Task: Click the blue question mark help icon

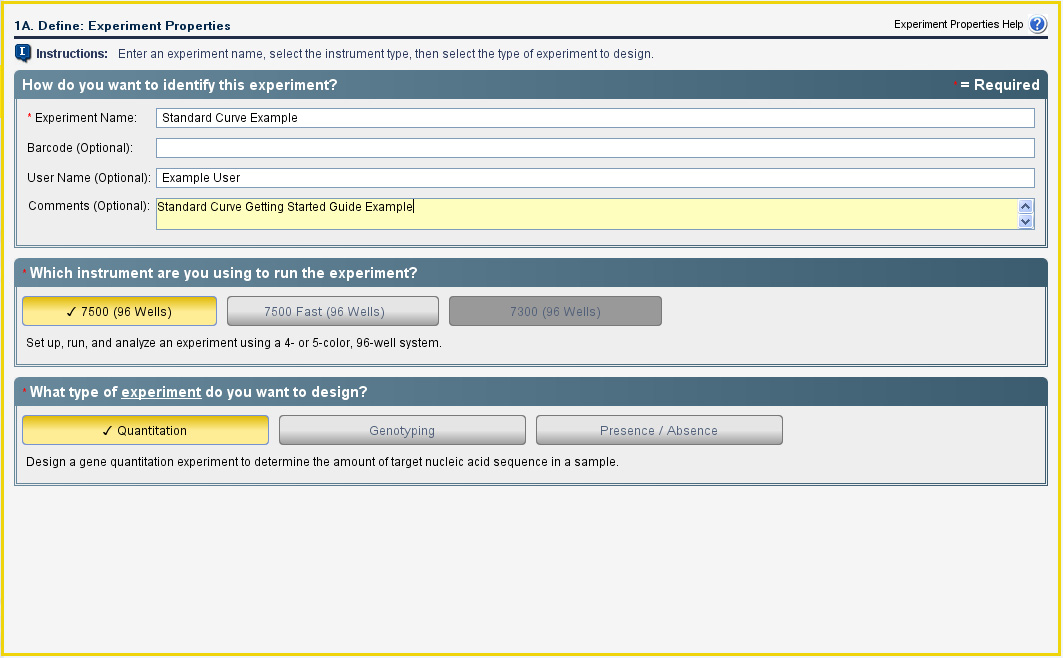Action: pos(1037,25)
